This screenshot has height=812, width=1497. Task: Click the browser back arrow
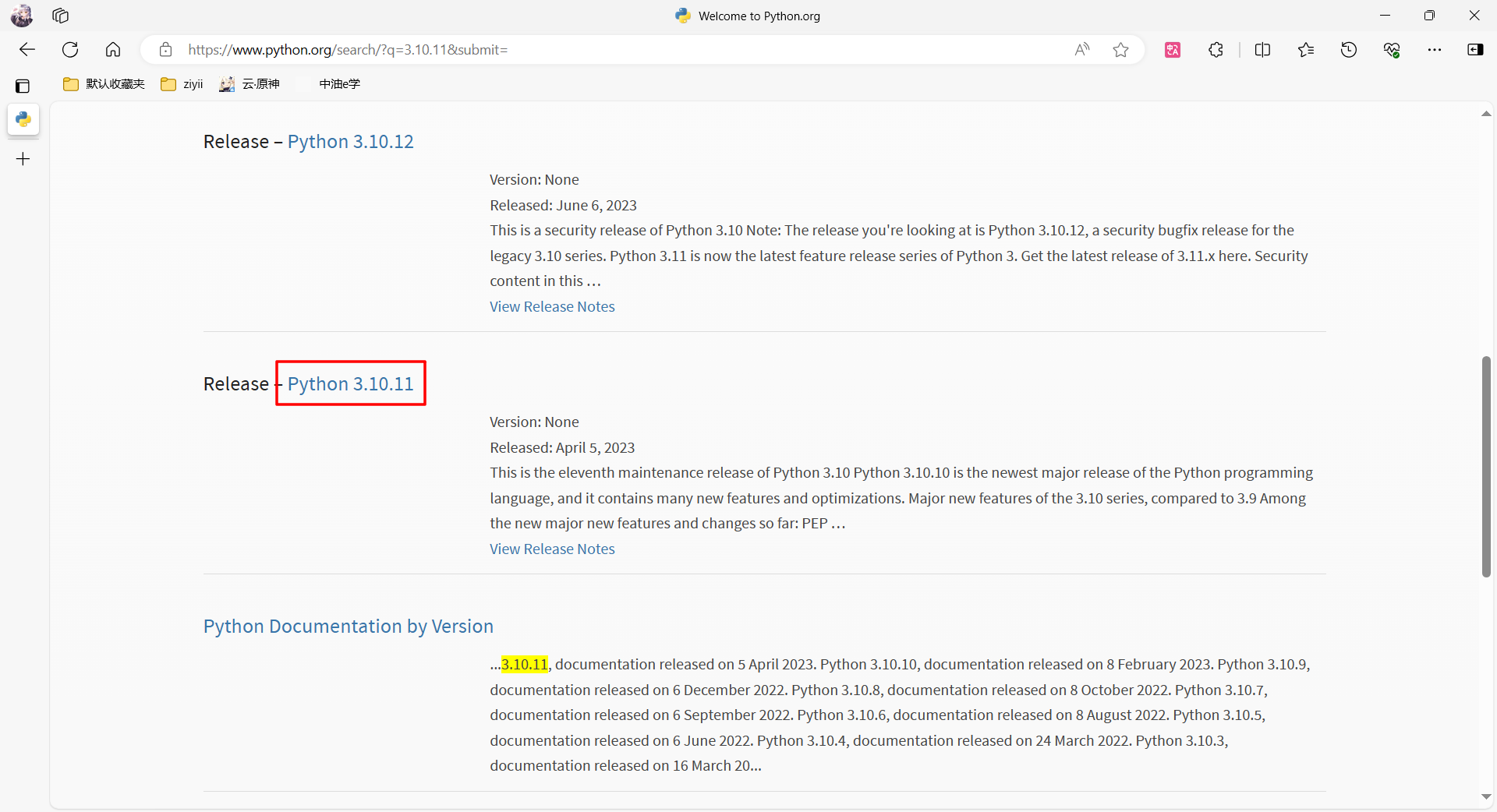[27, 50]
